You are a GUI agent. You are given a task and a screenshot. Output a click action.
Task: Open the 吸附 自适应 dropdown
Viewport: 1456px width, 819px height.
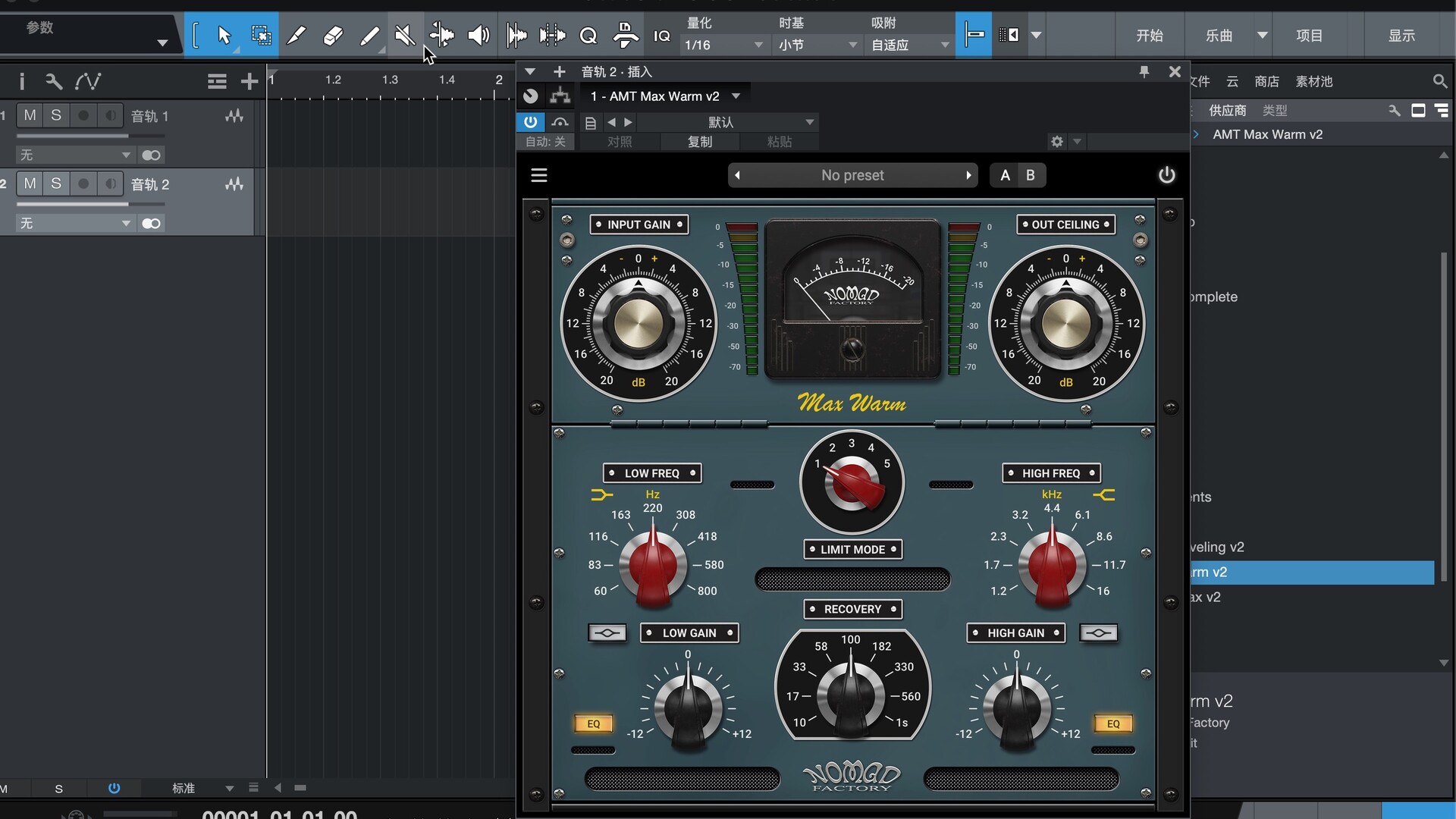[910, 45]
